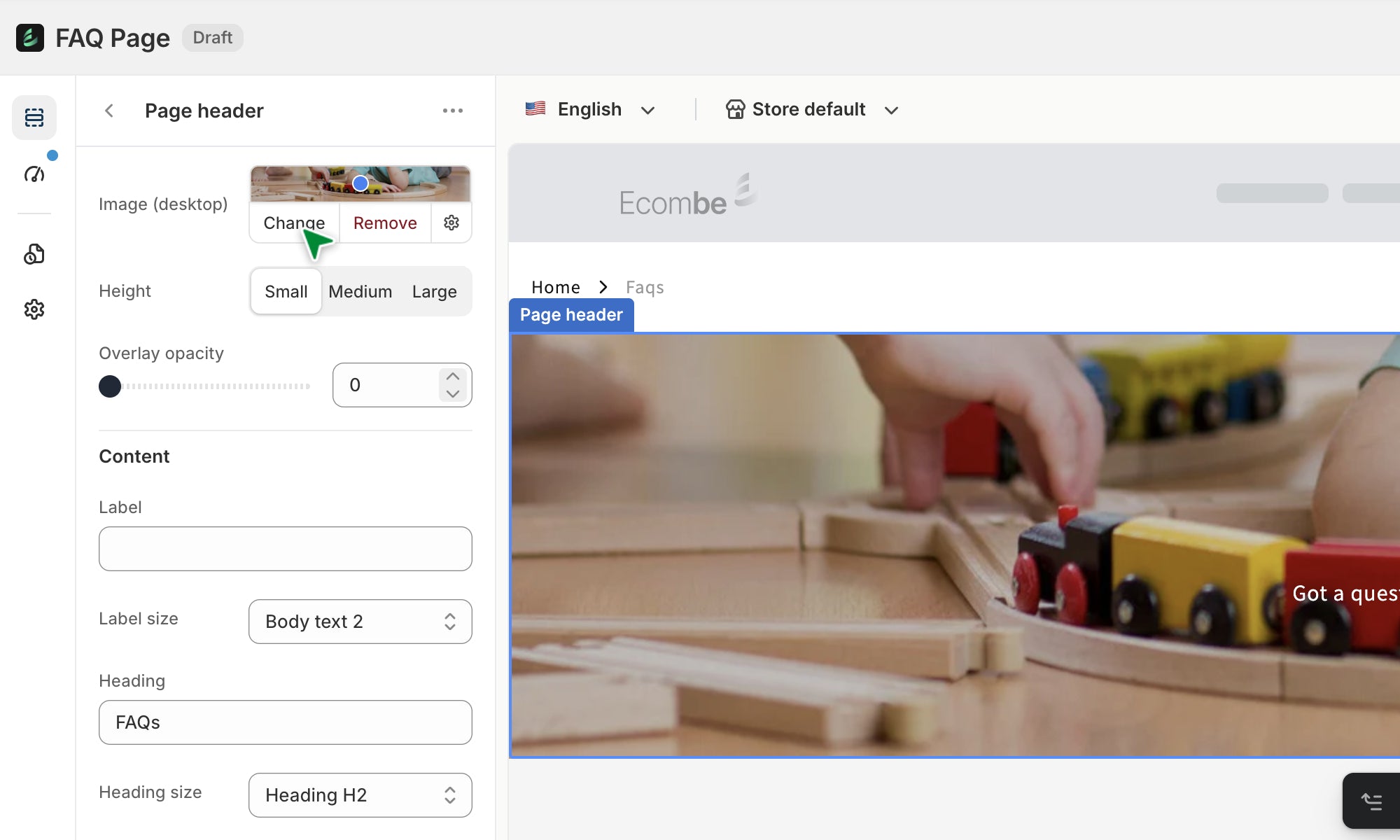Select Large height option
The width and height of the screenshot is (1400, 840).
click(x=434, y=291)
